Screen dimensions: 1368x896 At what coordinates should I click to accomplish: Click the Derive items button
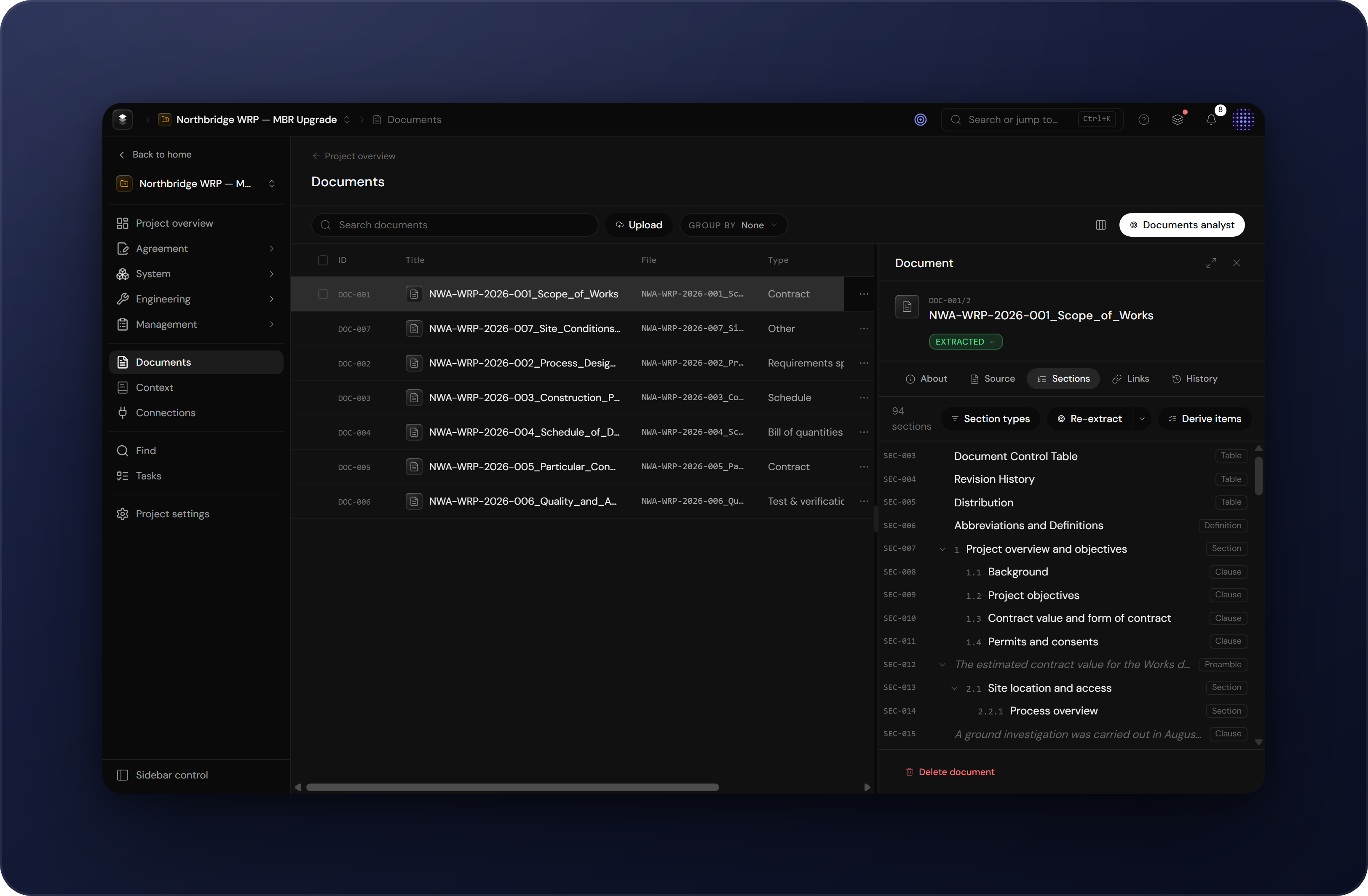(x=1205, y=418)
